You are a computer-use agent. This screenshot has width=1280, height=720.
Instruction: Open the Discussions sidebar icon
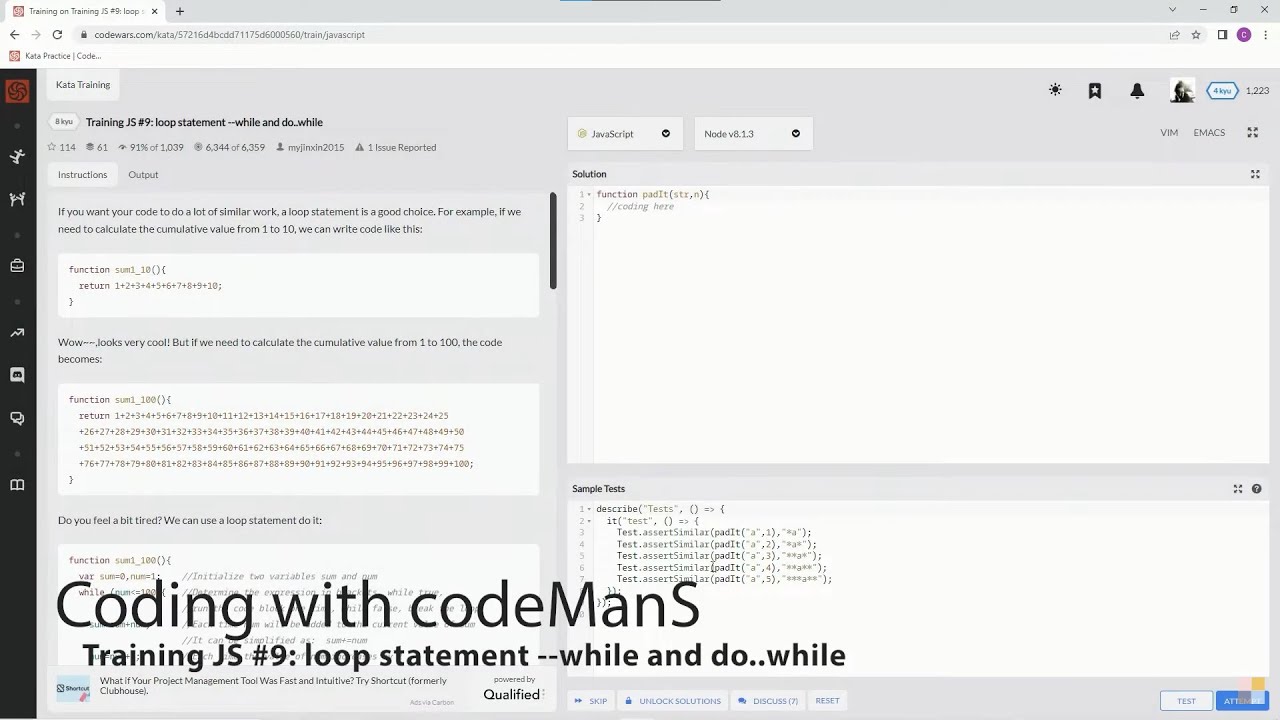click(x=17, y=418)
